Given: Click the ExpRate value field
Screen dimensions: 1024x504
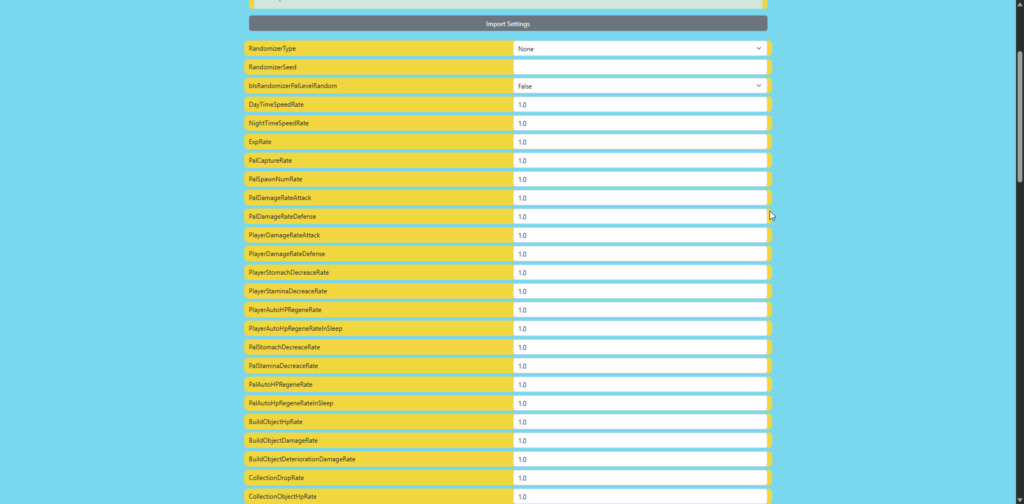Looking at the screenshot, I should click(x=640, y=142).
